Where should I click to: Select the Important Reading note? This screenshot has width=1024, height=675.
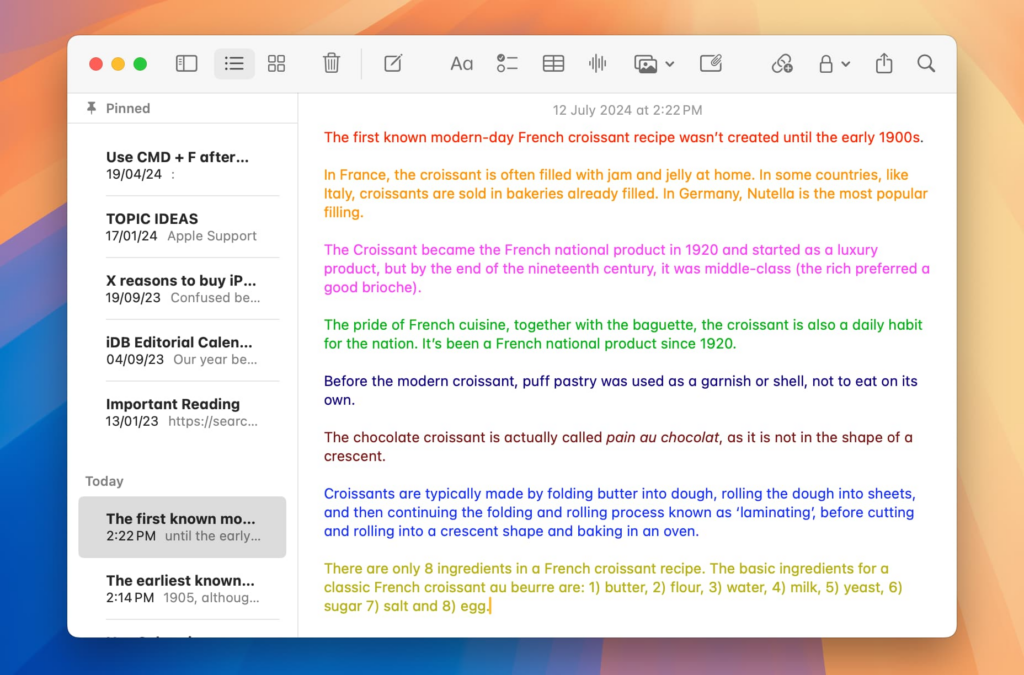point(181,412)
